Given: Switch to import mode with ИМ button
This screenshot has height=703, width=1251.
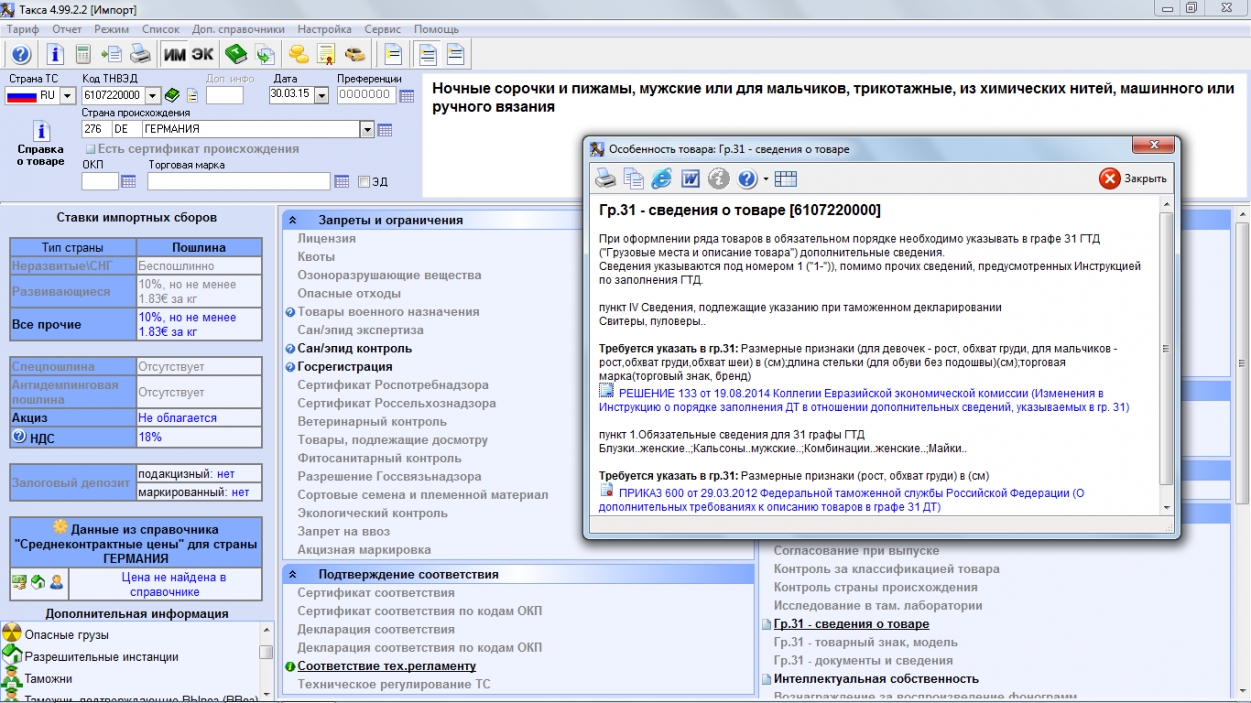Looking at the screenshot, I should (175, 54).
